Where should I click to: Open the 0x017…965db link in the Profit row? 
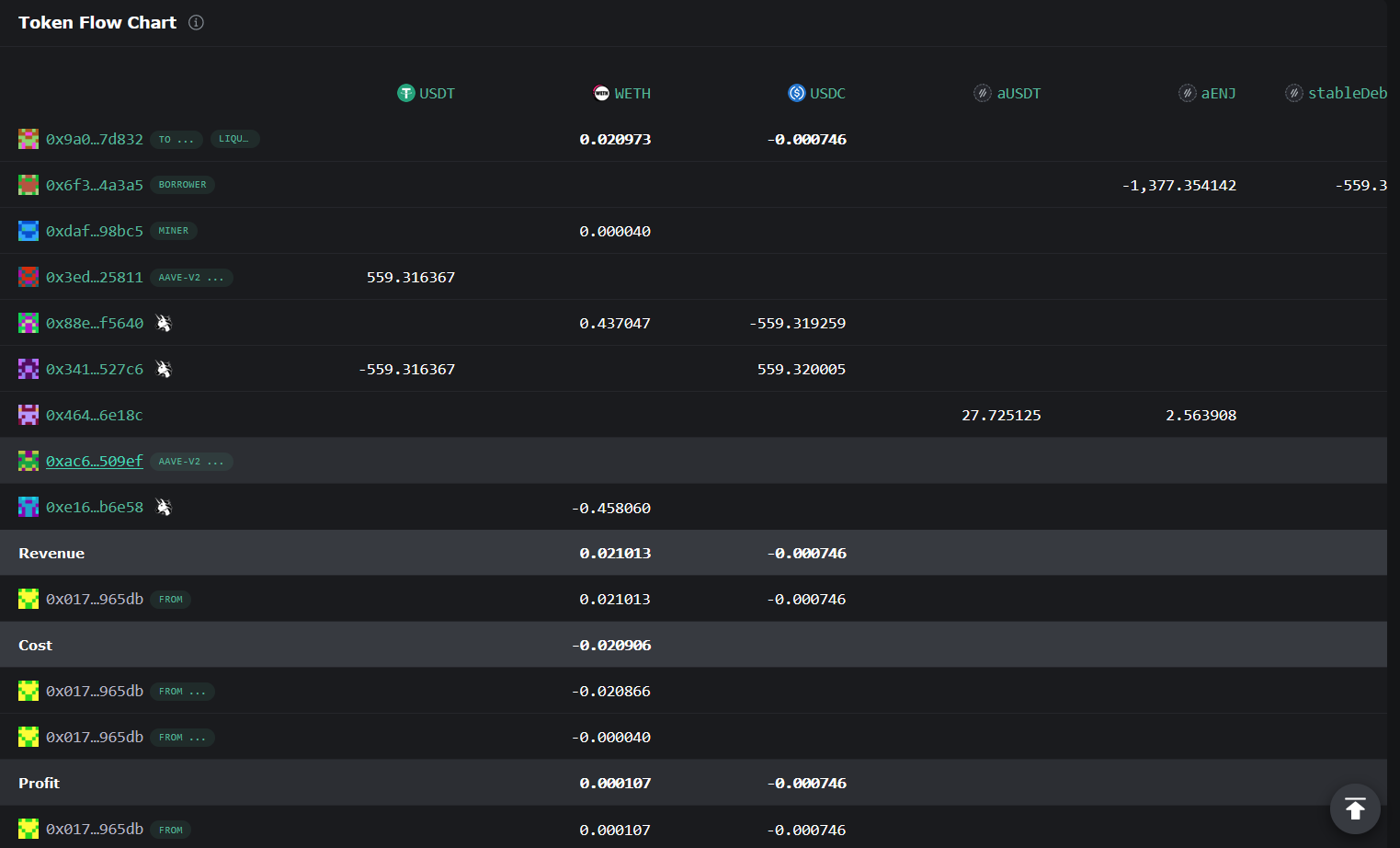(95, 829)
